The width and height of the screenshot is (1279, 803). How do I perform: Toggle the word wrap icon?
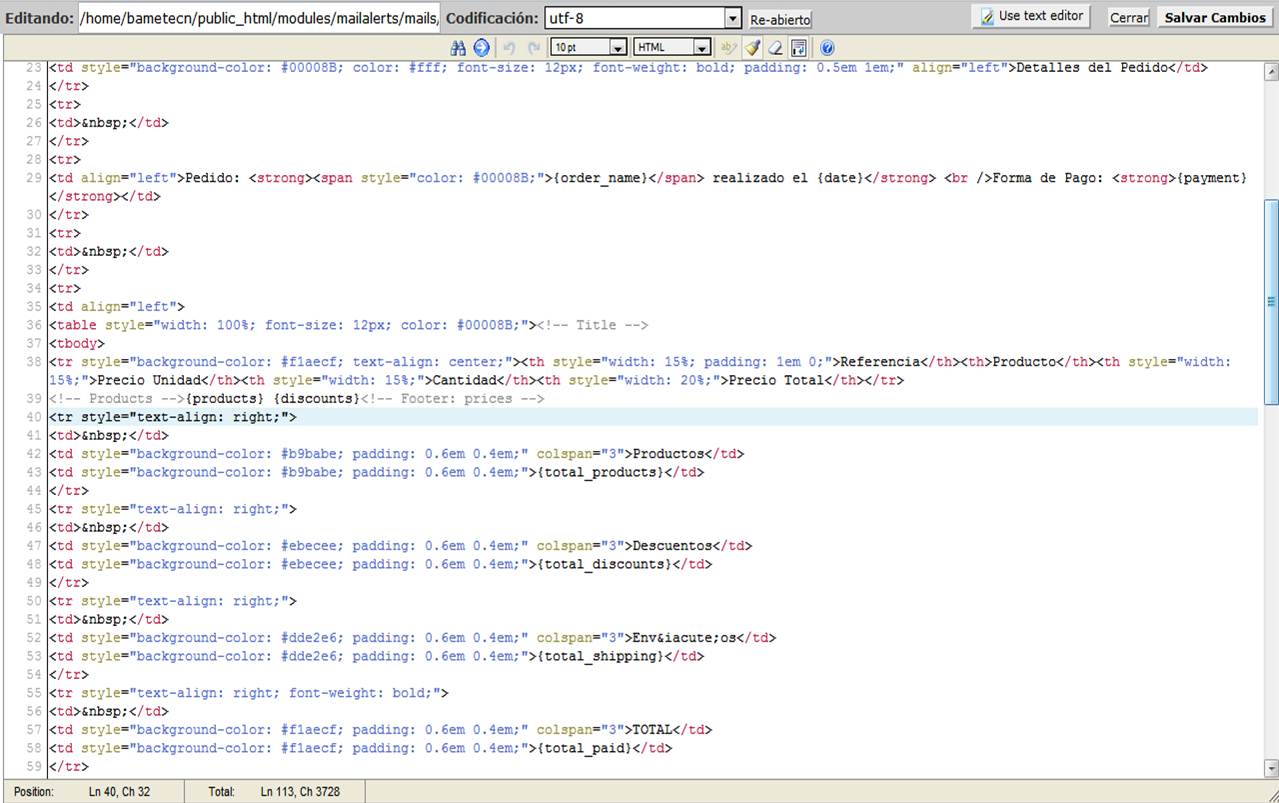[x=799, y=48]
